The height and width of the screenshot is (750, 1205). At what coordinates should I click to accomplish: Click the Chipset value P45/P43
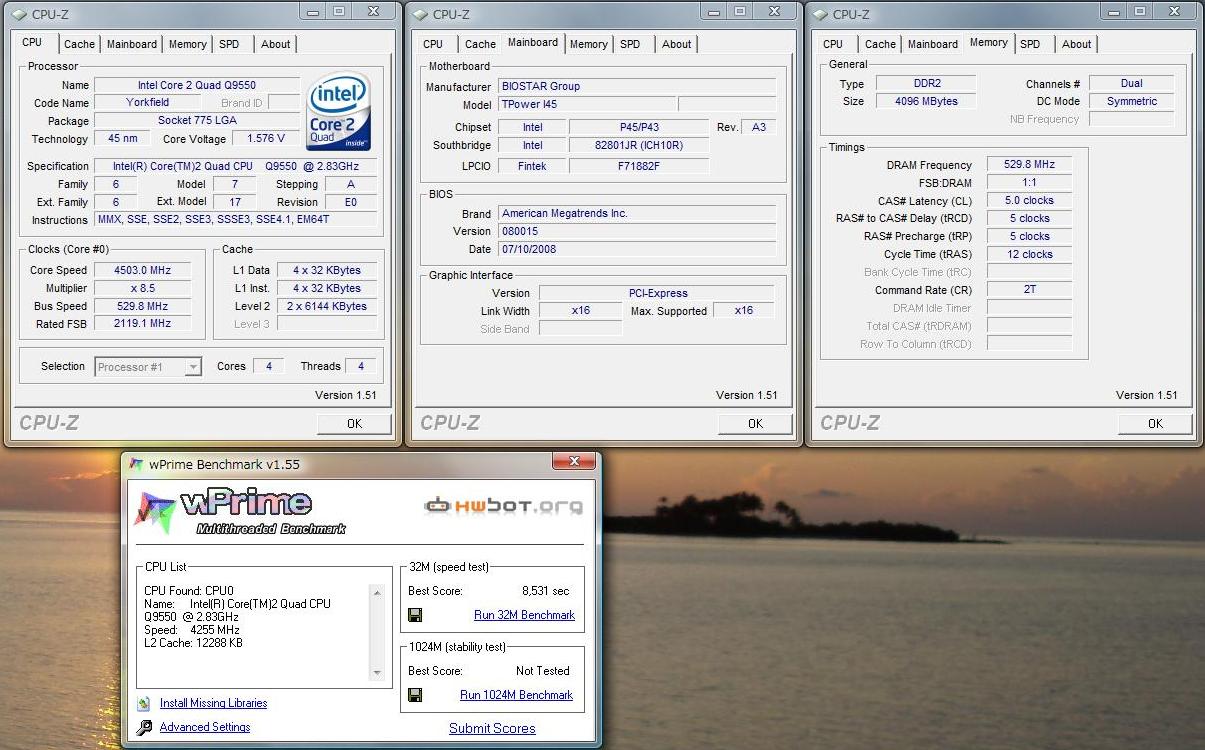tap(640, 128)
